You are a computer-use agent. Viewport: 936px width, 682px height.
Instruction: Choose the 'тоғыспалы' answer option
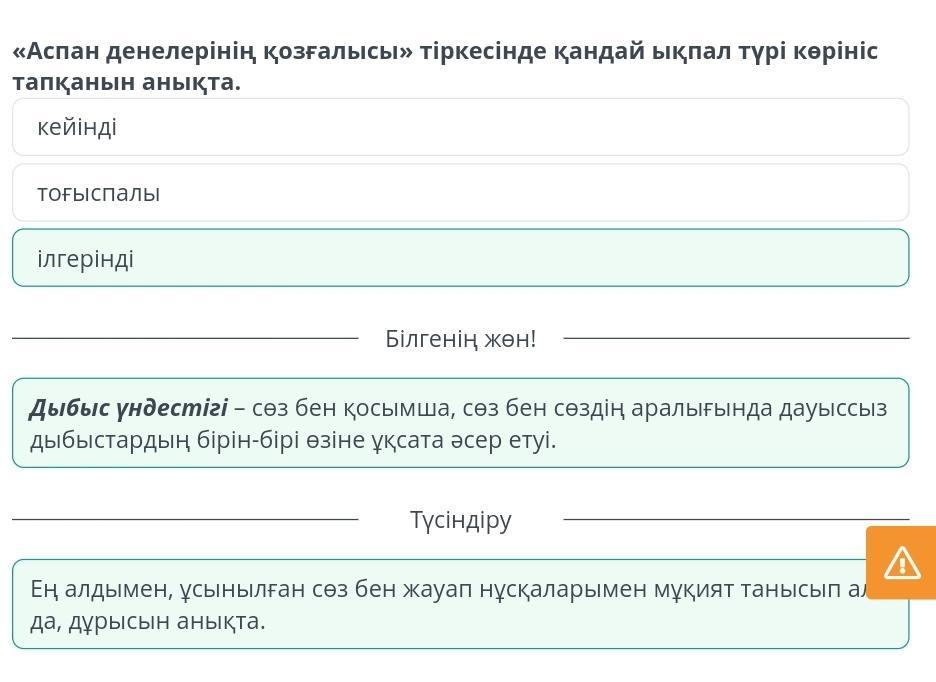tap(460, 193)
